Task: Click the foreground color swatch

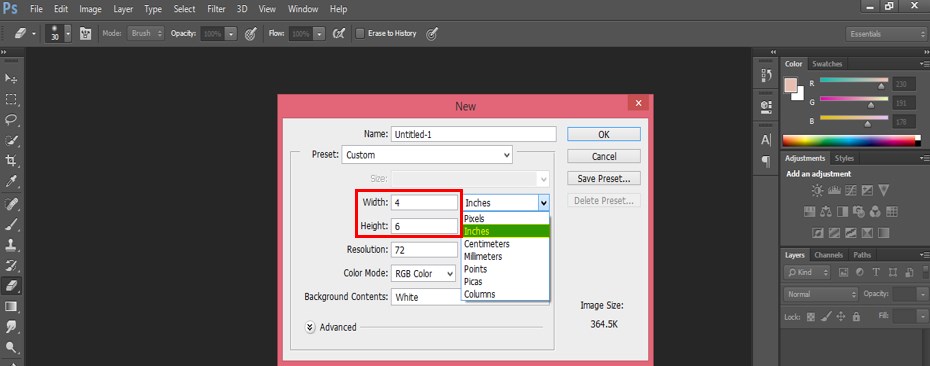Action: (x=791, y=85)
